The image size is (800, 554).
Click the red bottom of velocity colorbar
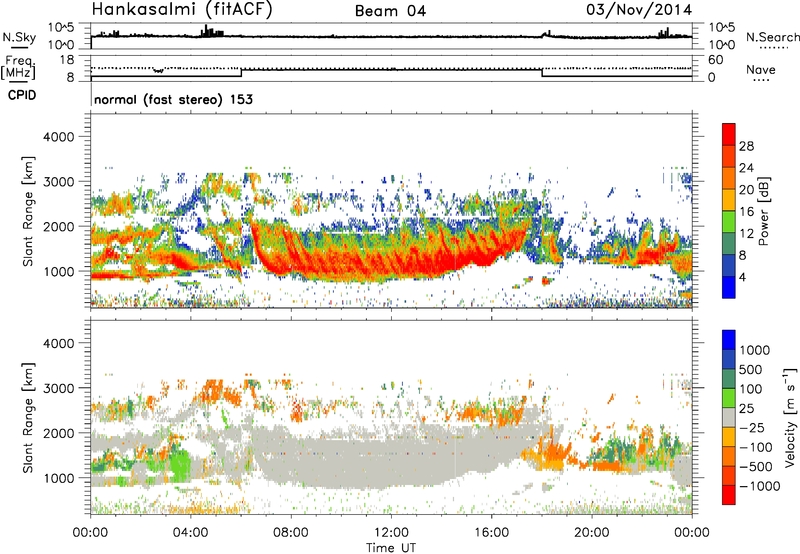[x=729, y=495]
